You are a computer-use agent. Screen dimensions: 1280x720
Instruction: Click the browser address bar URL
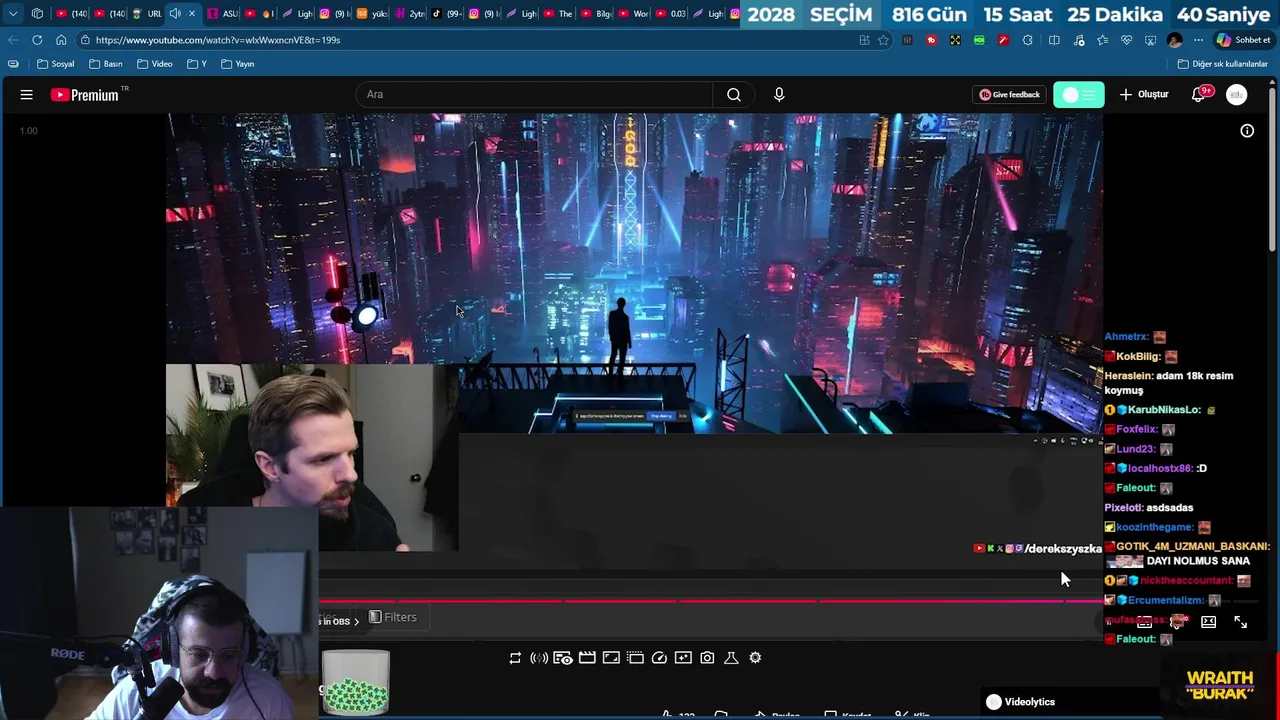[218, 40]
